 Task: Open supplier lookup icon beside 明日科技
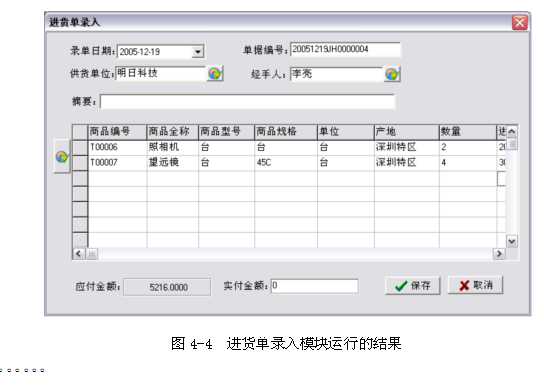point(215,74)
